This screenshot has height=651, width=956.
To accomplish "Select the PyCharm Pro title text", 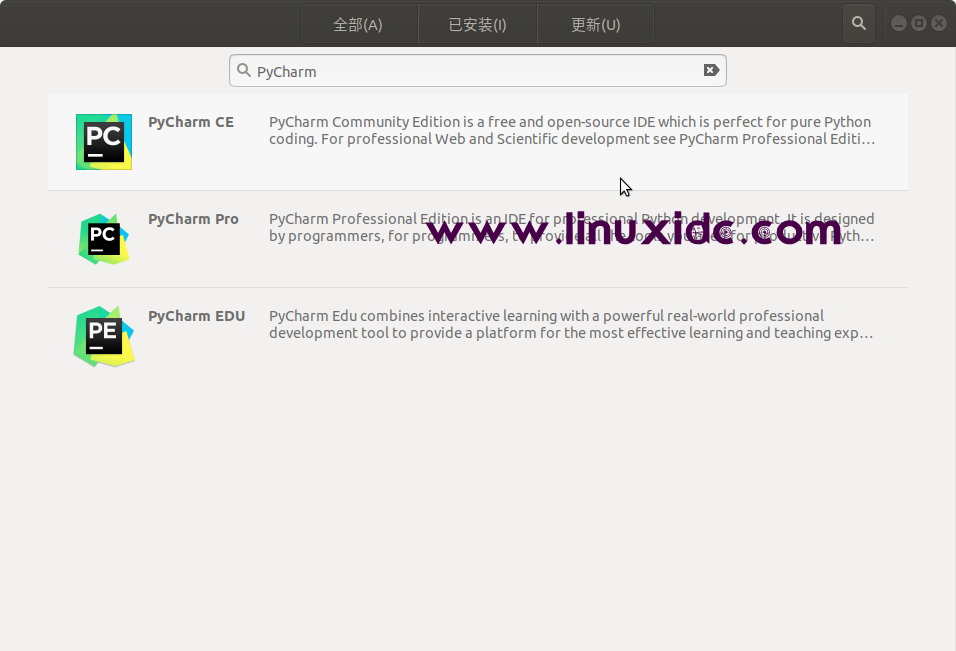I will coord(193,219).
